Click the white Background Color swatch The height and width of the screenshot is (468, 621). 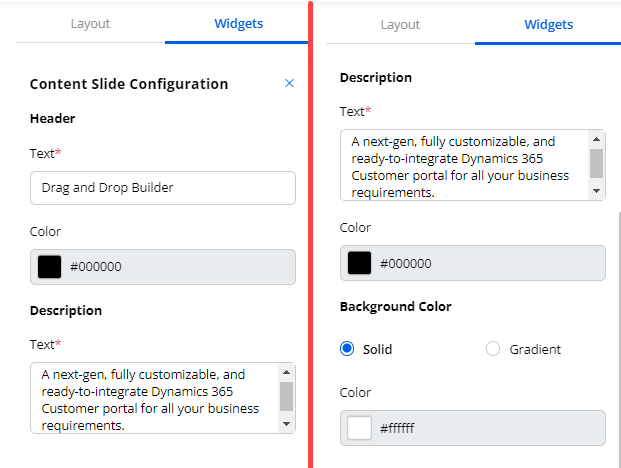(360, 428)
